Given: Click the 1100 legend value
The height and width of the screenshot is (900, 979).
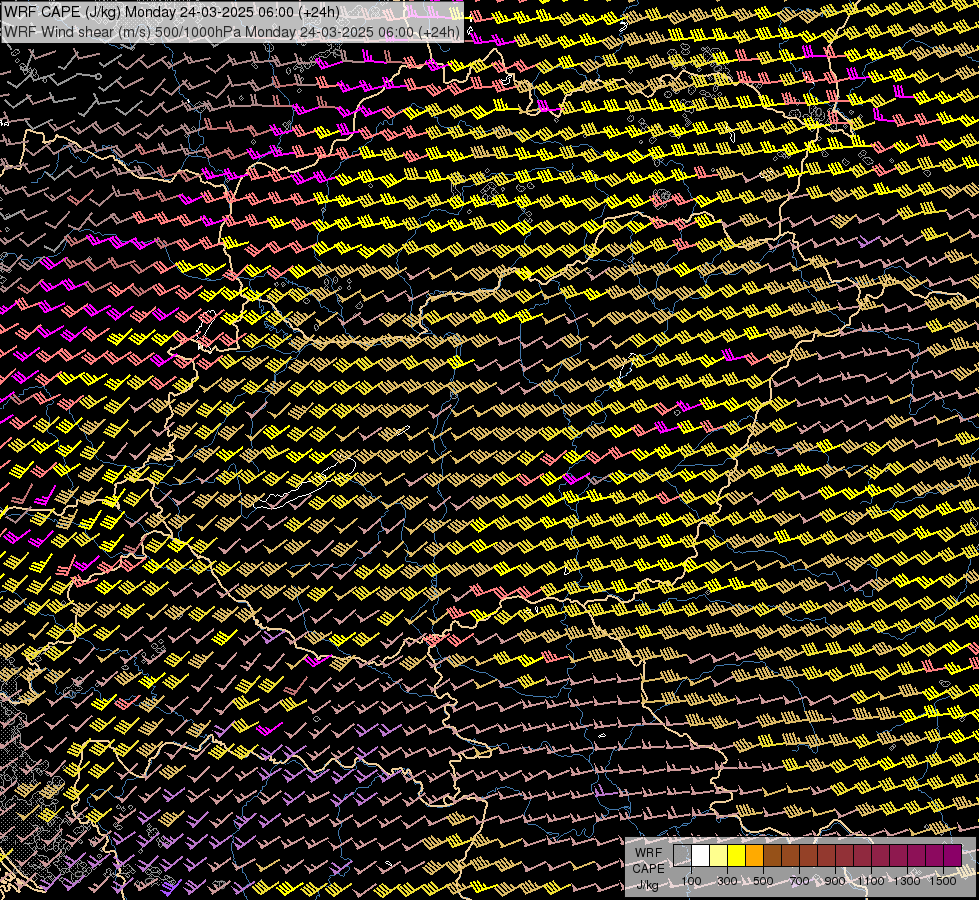Looking at the screenshot, I should [871, 881].
